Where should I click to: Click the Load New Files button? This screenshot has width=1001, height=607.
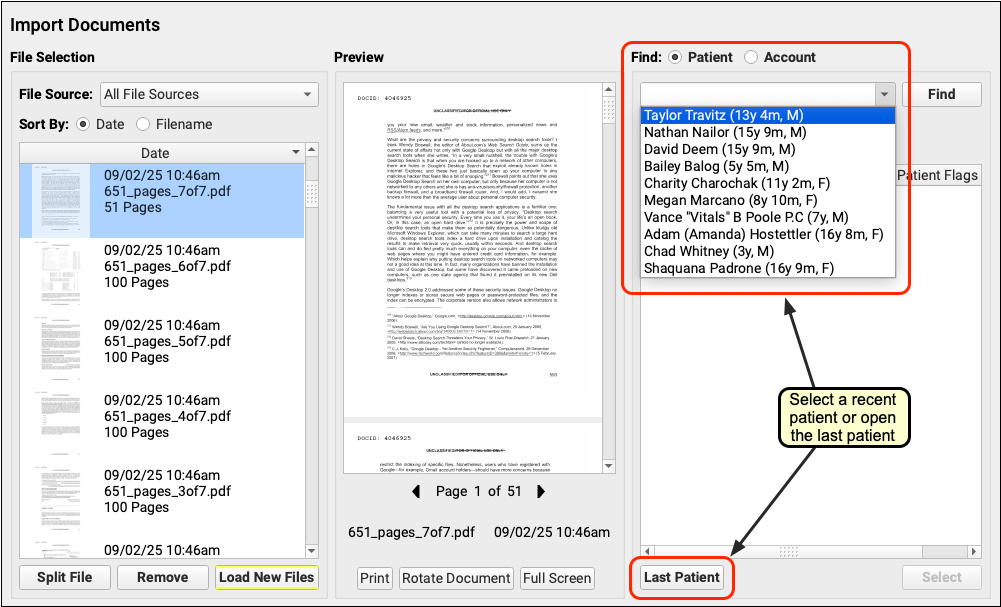point(267,578)
